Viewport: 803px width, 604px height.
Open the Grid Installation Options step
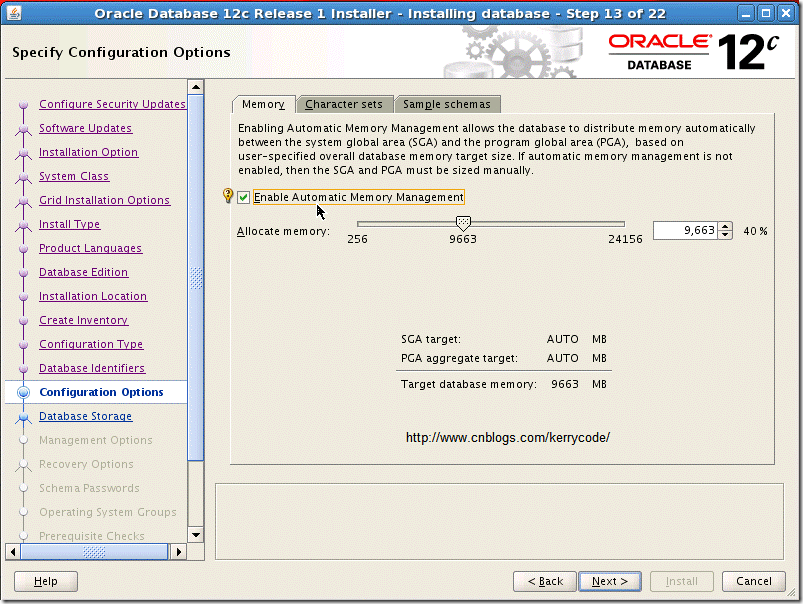[104, 200]
